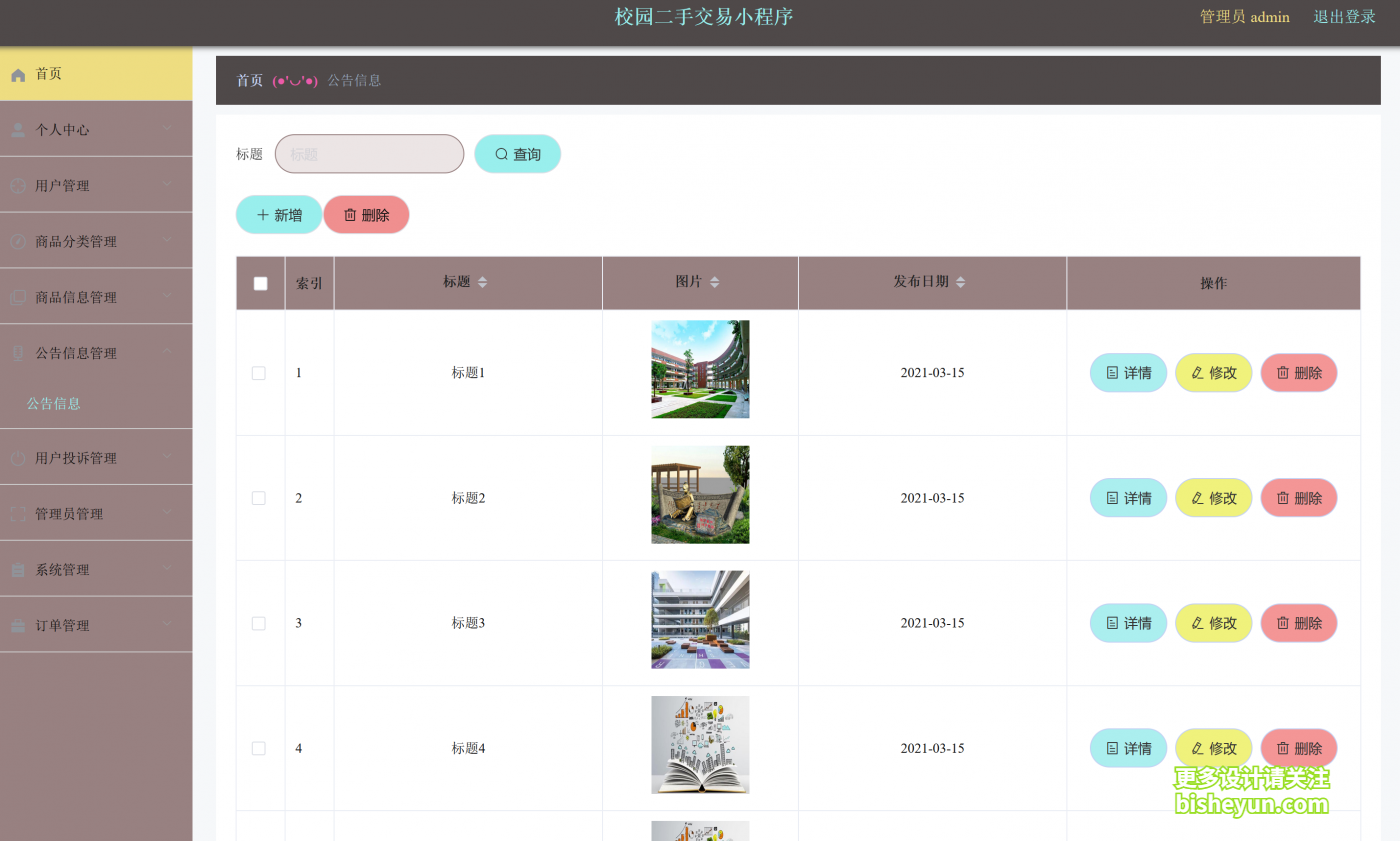Expand 商品分类管理 chevron
Screen dimensions: 1400x841
coord(167,241)
